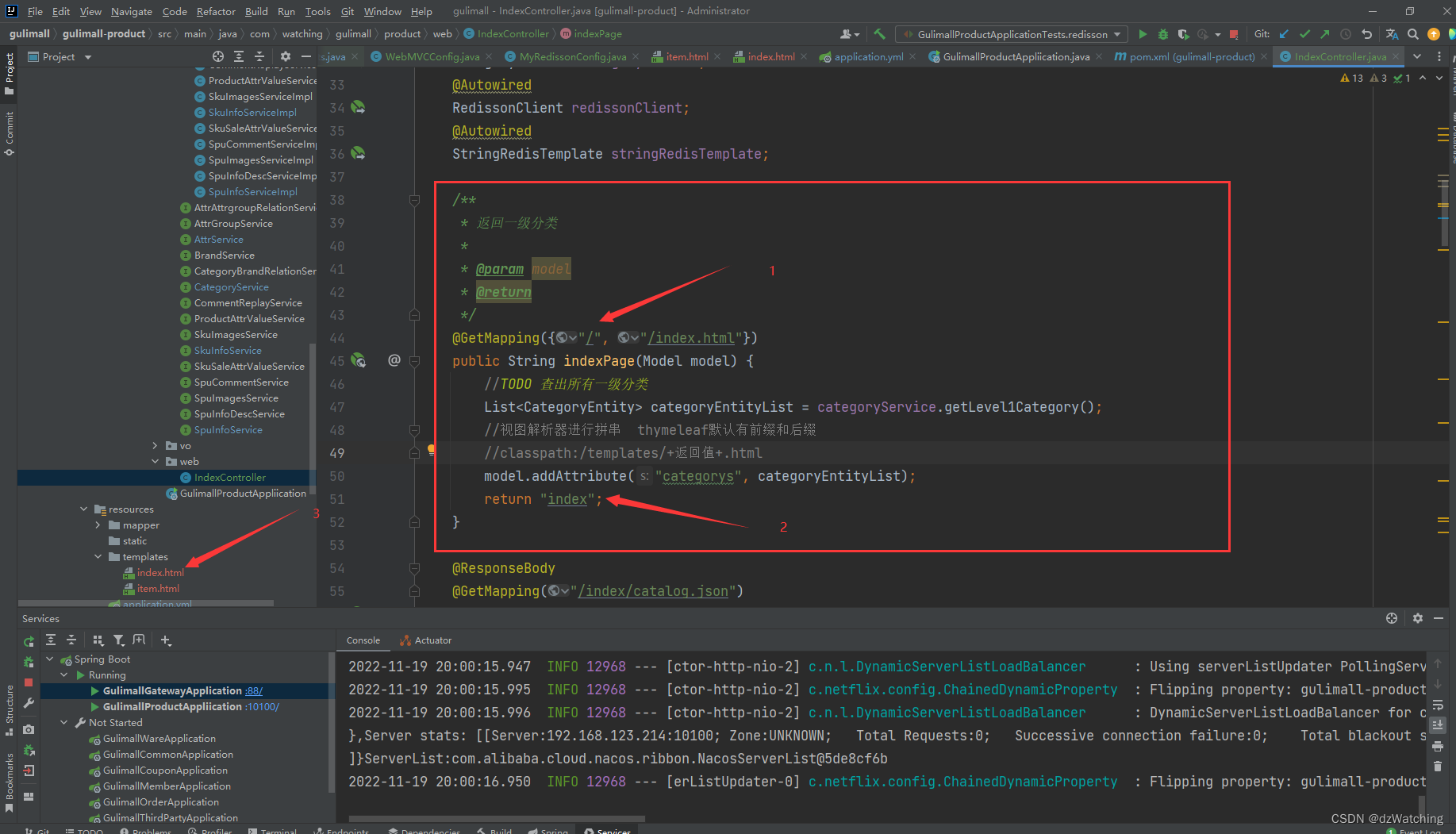The image size is (1456, 834).
Task: Open the Services filter icon
Action: pos(118,640)
